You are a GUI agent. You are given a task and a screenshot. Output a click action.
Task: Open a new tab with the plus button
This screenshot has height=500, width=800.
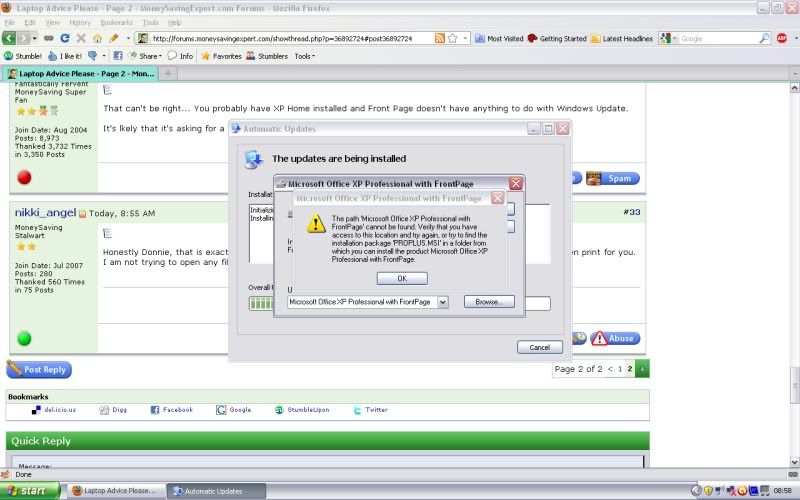point(167,73)
